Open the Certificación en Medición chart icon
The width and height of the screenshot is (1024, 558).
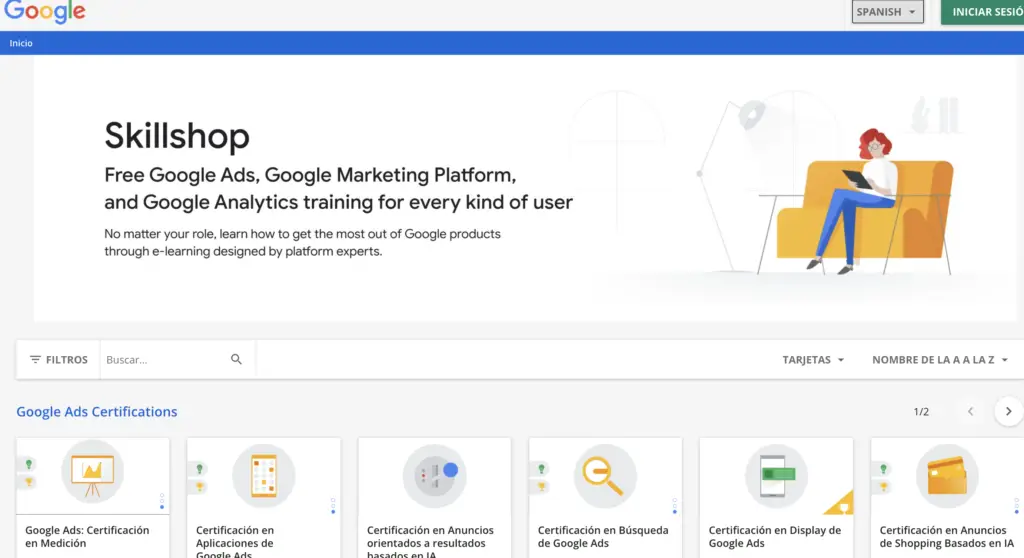click(x=92, y=472)
